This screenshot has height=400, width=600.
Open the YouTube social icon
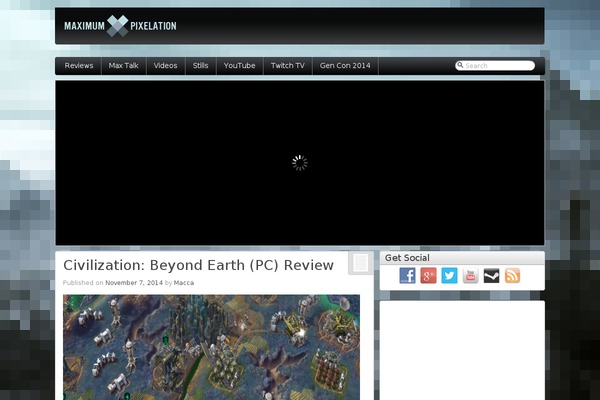(470, 275)
